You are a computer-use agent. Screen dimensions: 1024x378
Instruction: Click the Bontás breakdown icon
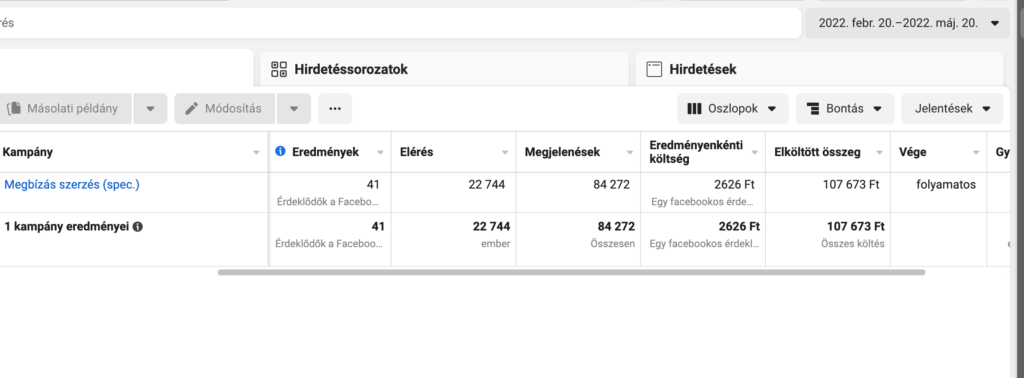813,108
